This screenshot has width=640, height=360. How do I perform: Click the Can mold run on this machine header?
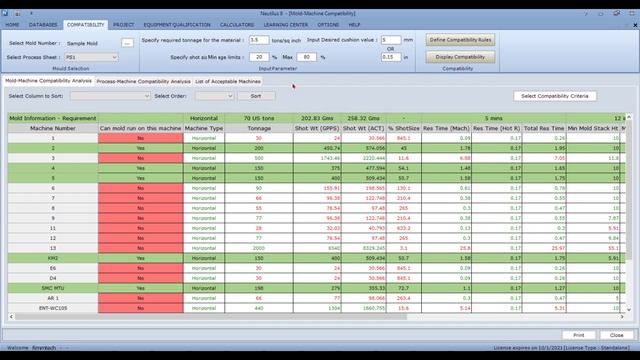140,128
